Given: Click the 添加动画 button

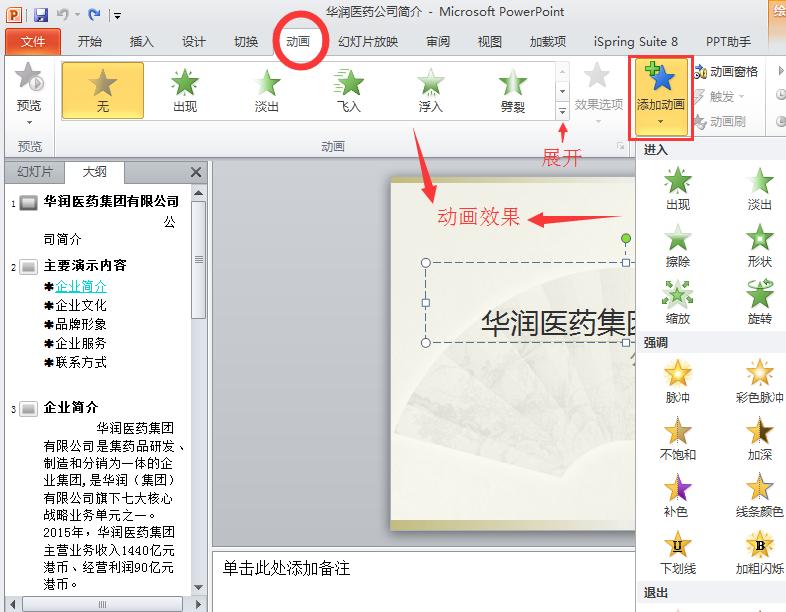Looking at the screenshot, I should [661, 97].
